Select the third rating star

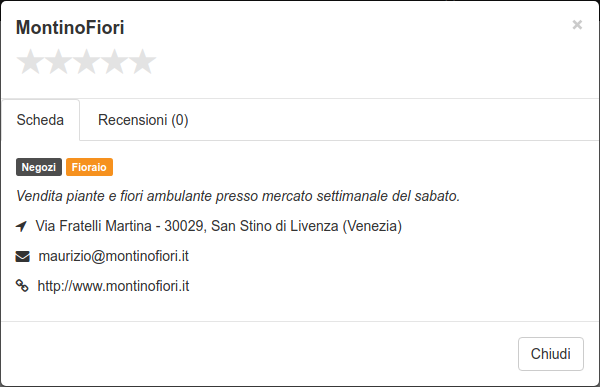click(86, 61)
